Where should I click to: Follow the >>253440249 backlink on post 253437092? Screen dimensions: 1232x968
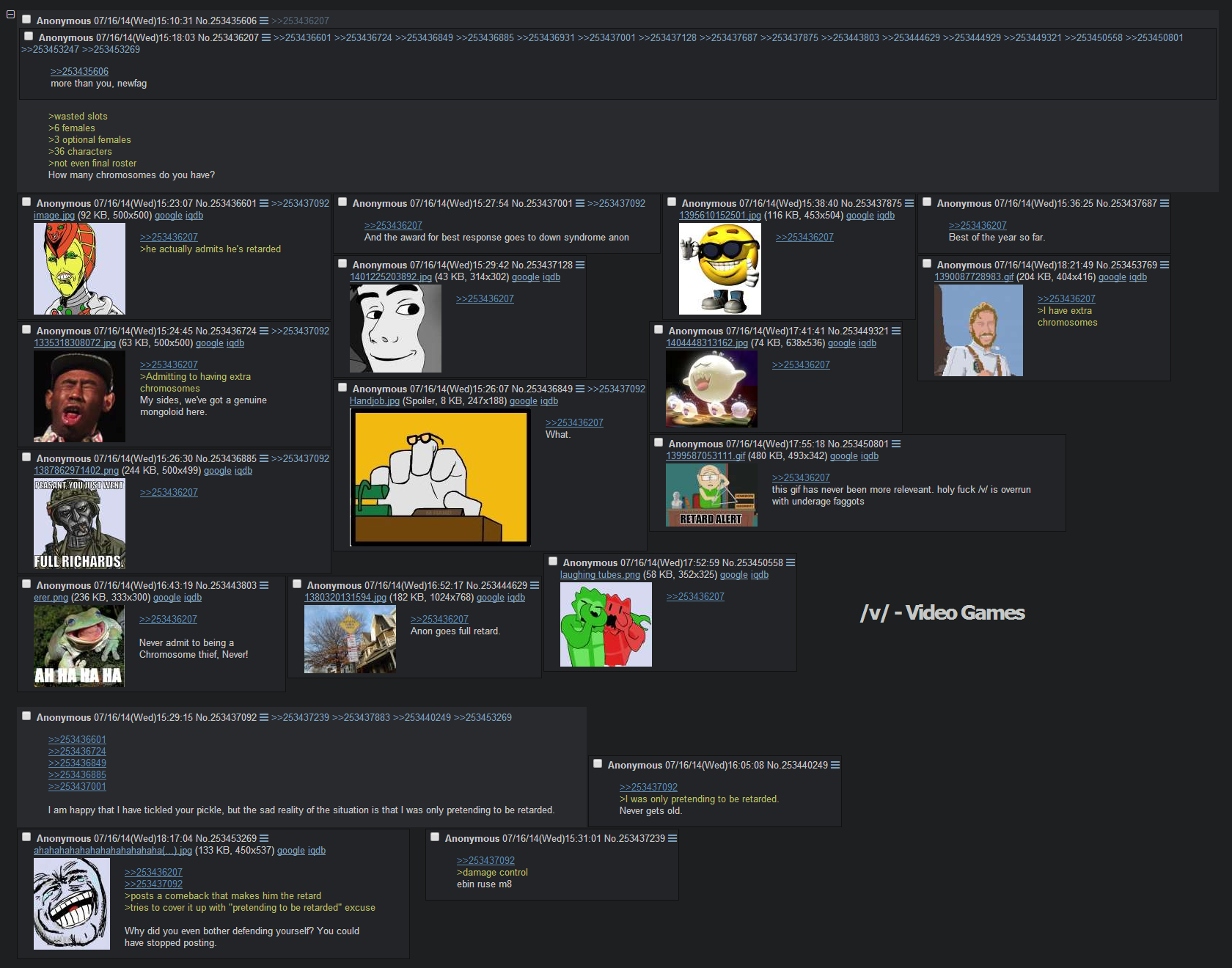point(422,717)
